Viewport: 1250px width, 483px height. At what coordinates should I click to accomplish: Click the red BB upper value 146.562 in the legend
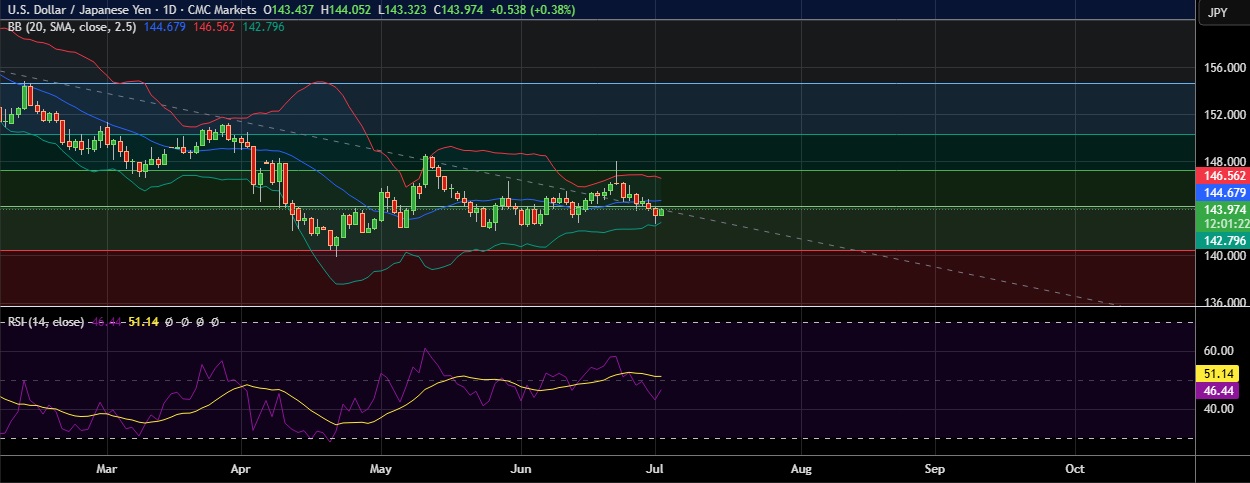coord(213,26)
